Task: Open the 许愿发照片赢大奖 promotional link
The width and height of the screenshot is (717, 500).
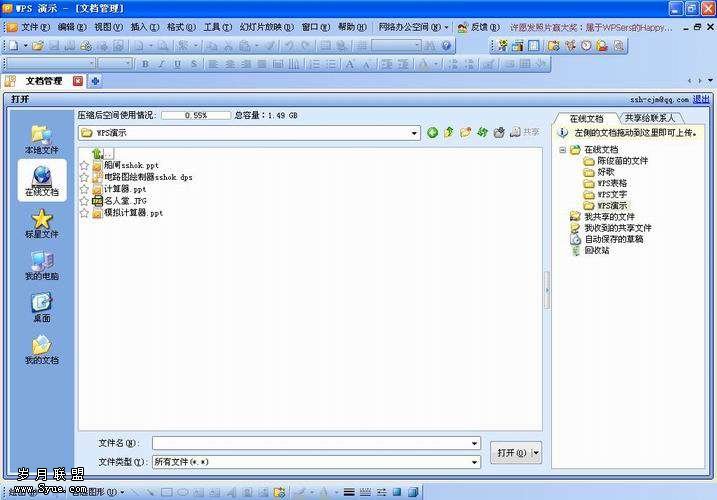Action: tap(591, 27)
